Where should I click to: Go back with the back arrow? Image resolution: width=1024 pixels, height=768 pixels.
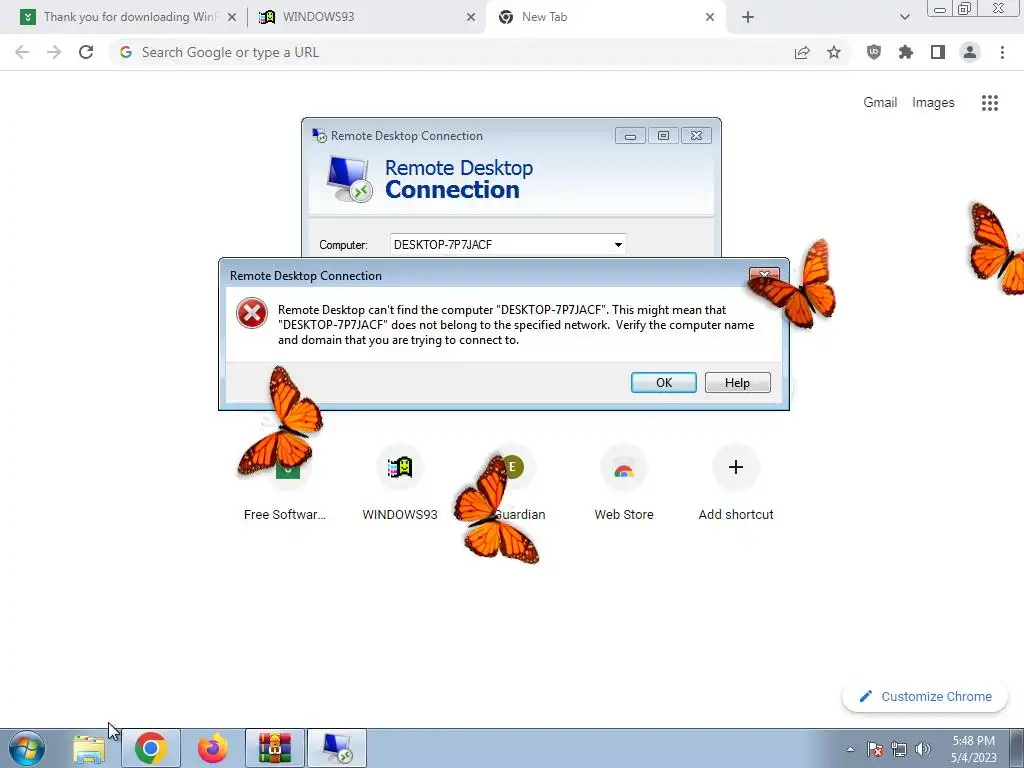[22, 52]
